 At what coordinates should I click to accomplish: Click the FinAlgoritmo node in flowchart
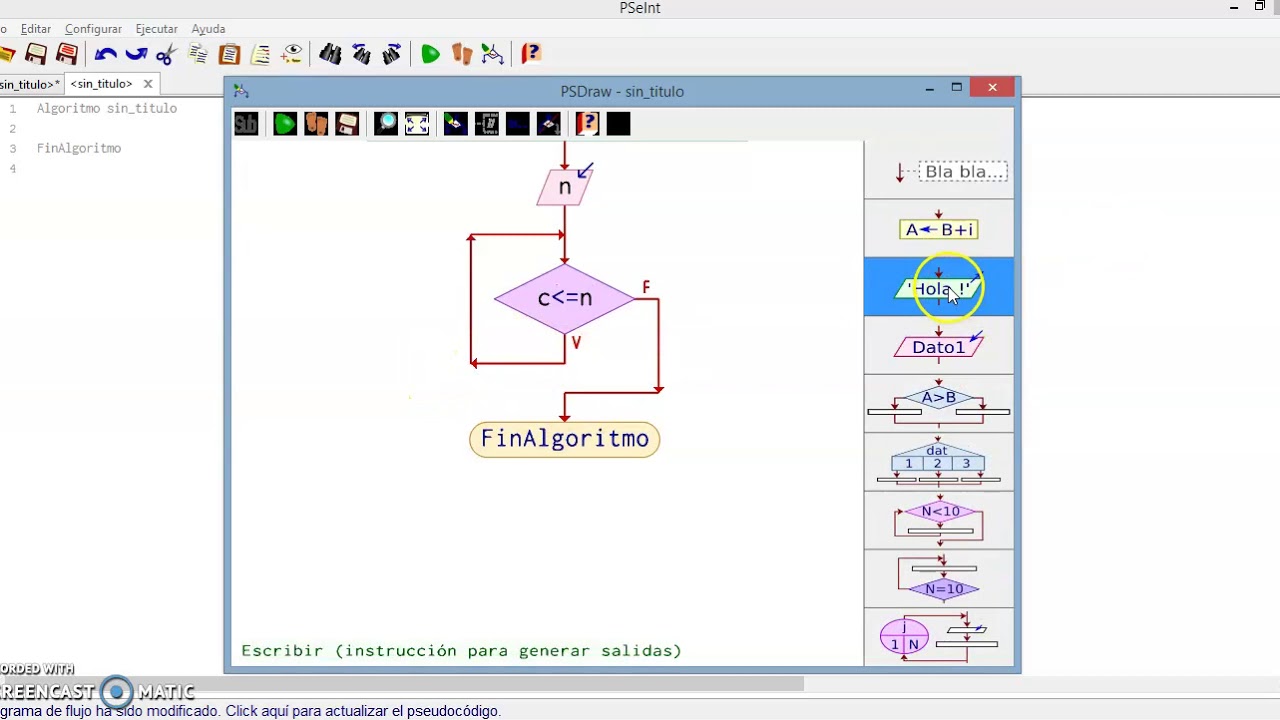tap(565, 439)
